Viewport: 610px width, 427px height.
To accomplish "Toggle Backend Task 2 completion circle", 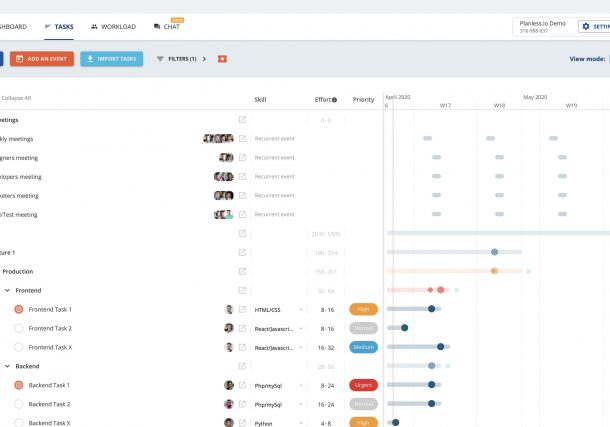I will click(18, 404).
